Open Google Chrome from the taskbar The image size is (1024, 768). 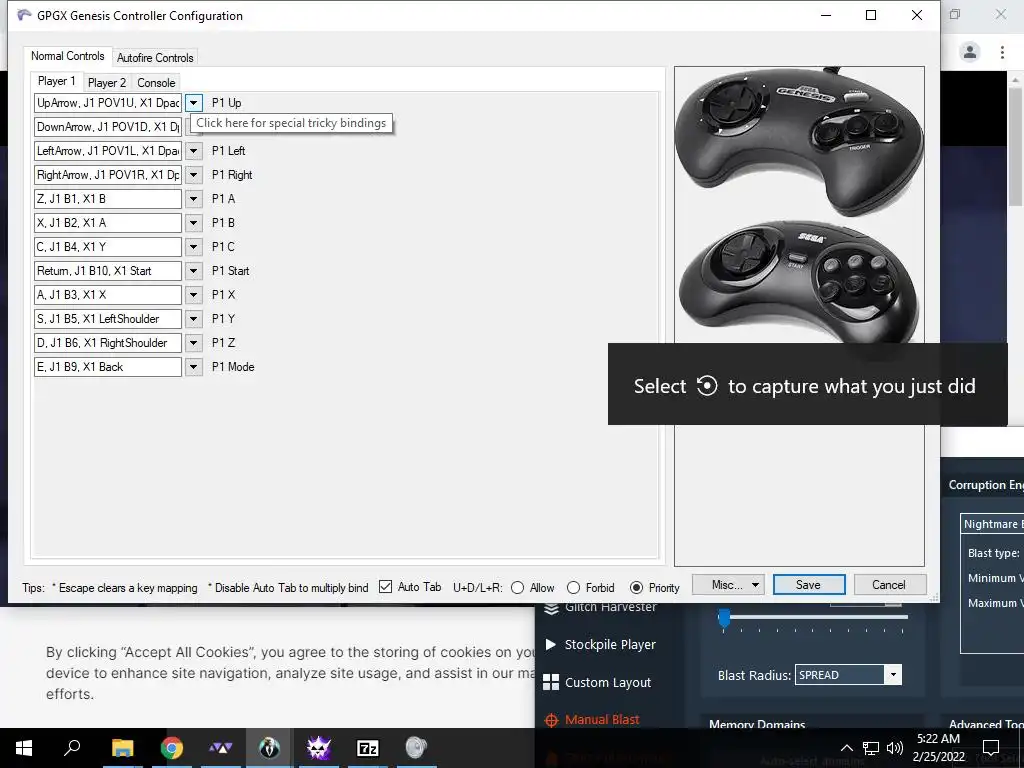coord(172,748)
